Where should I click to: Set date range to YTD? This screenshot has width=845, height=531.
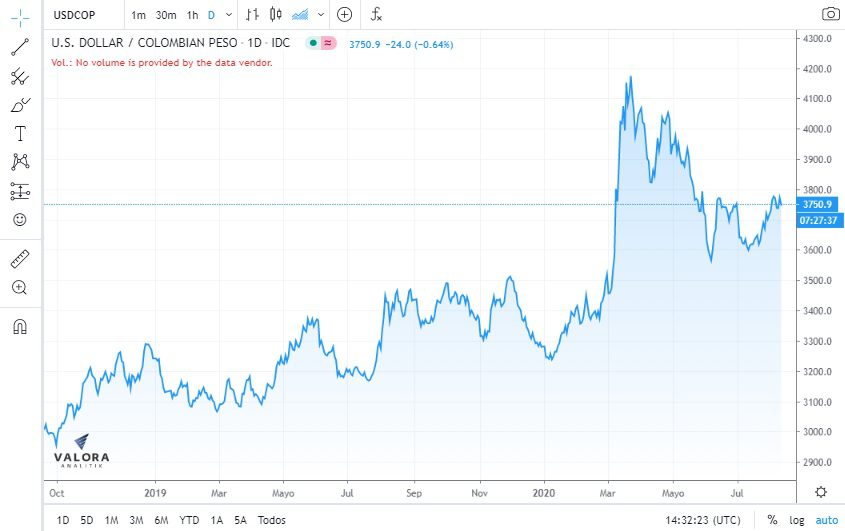coord(189,520)
